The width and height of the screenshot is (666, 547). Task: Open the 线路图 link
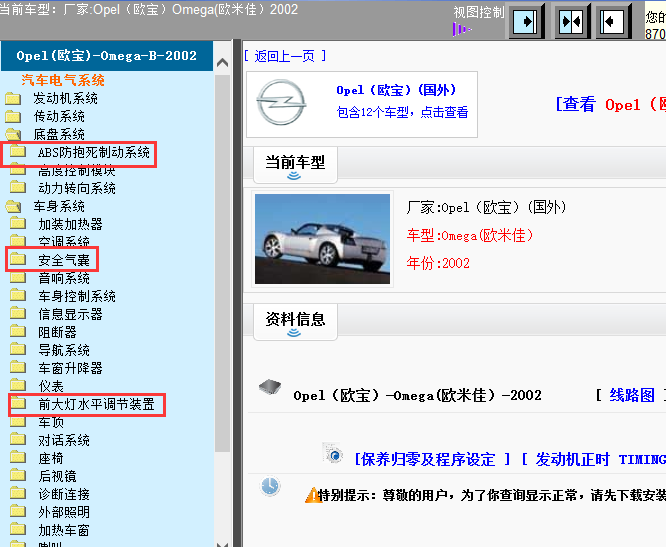pyautogui.click(x=632, y=395)
